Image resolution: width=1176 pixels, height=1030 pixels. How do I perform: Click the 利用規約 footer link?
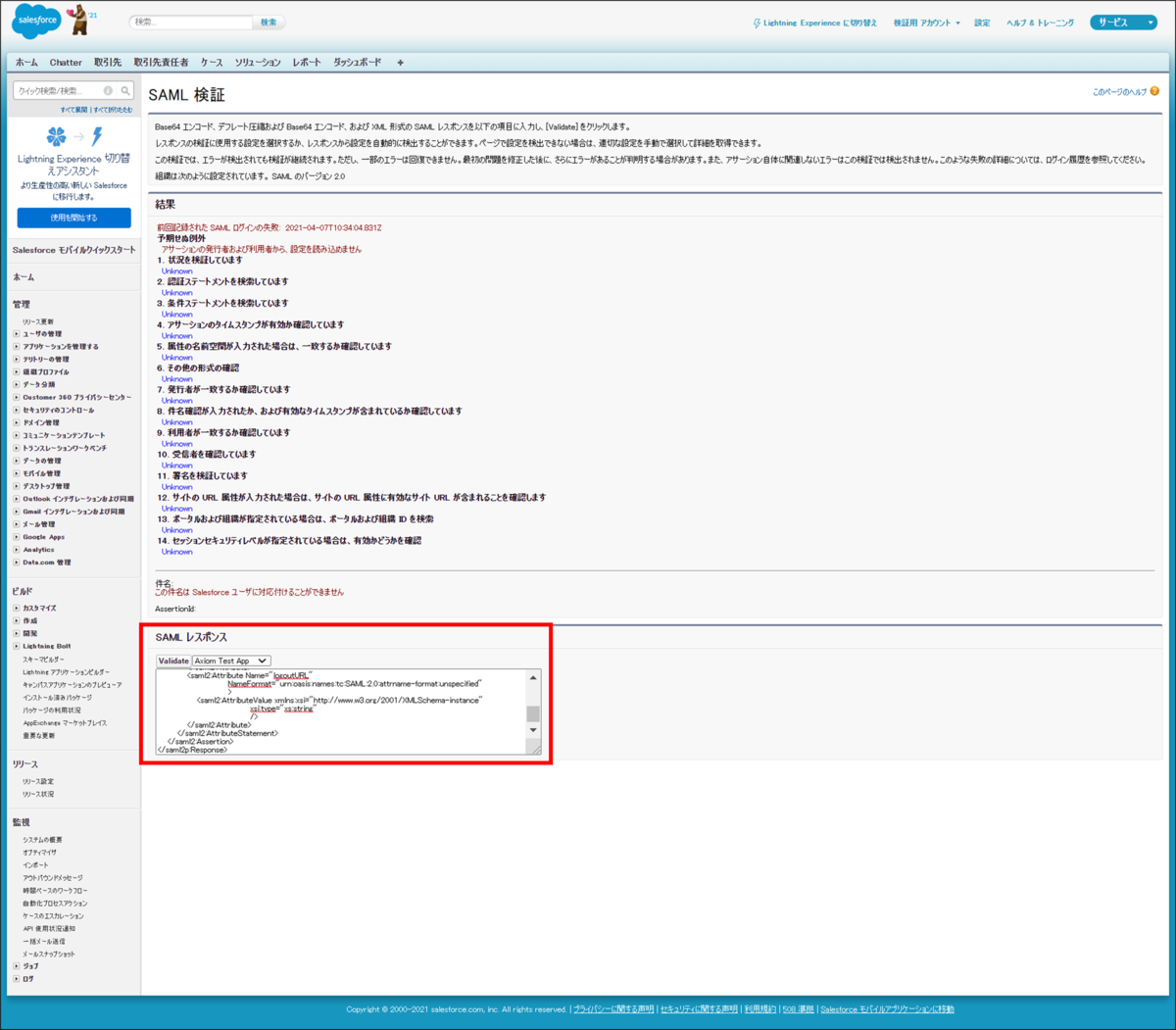[x=759, y=1009]
